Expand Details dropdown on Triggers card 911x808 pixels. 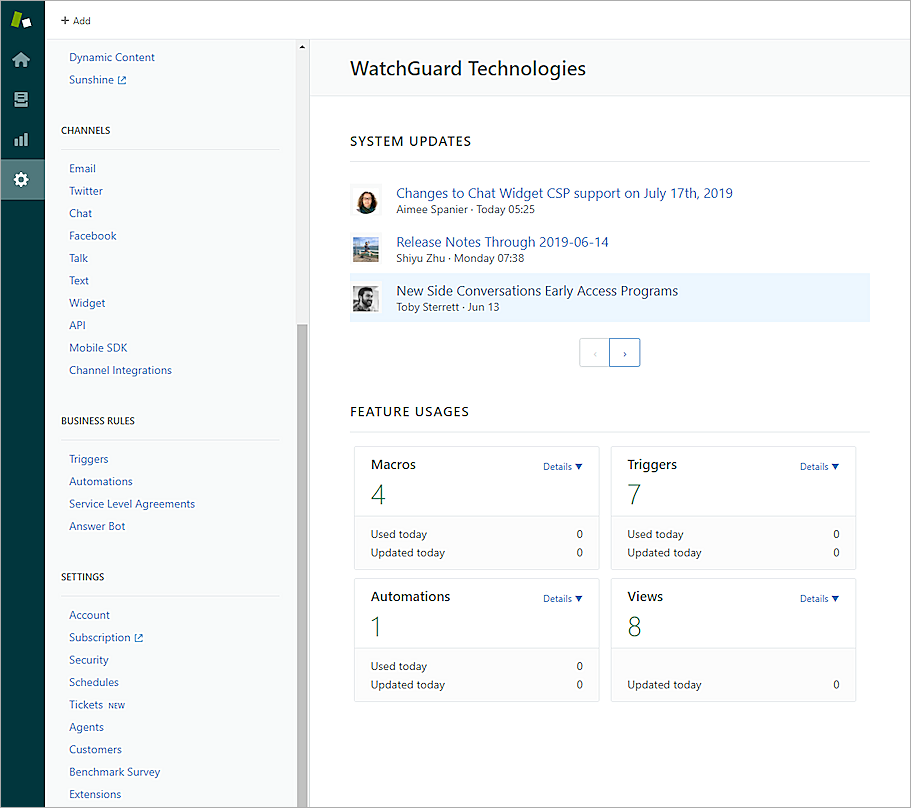pos(819,467)
